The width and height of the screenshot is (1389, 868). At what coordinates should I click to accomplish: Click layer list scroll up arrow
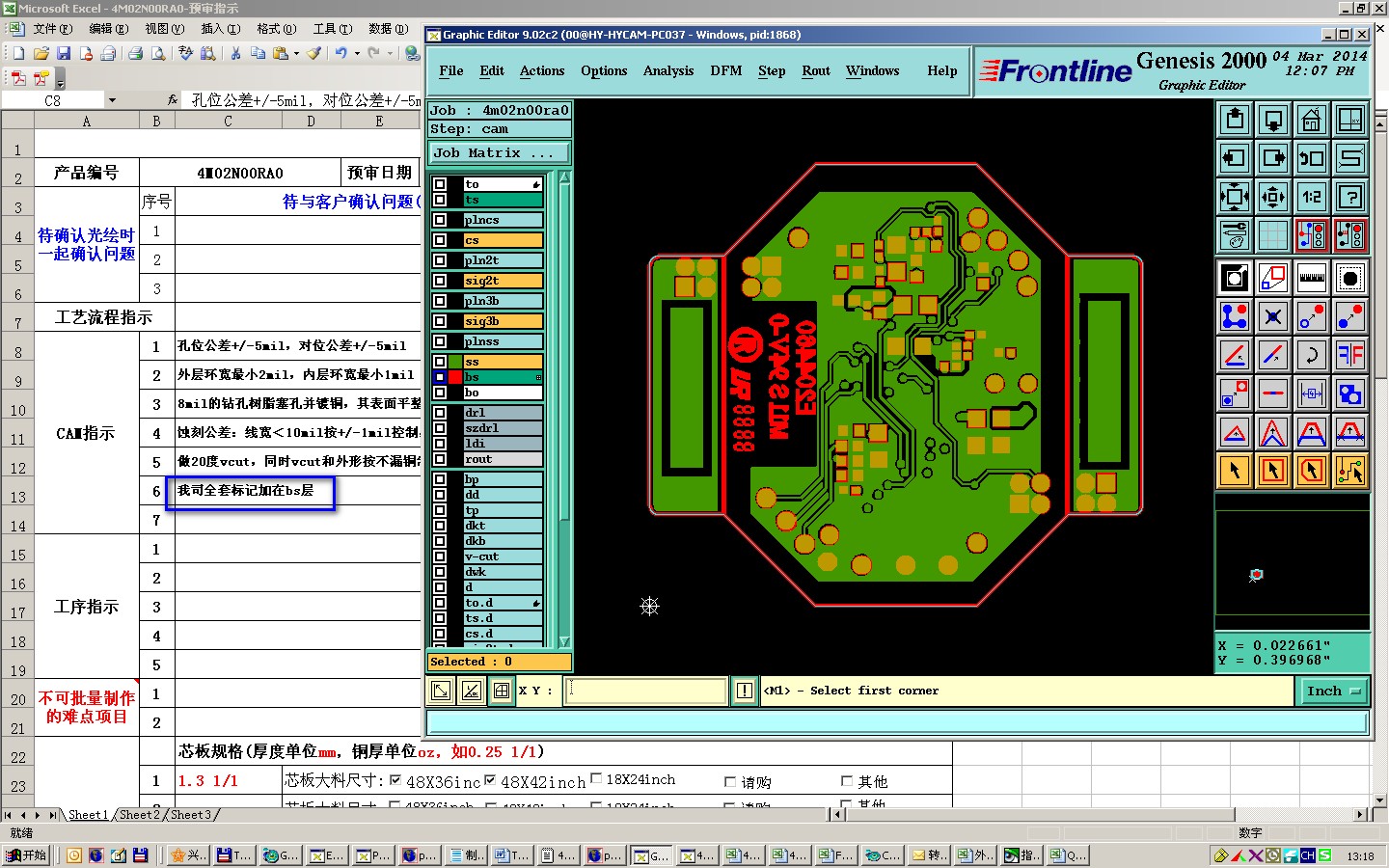click(565, 177)
